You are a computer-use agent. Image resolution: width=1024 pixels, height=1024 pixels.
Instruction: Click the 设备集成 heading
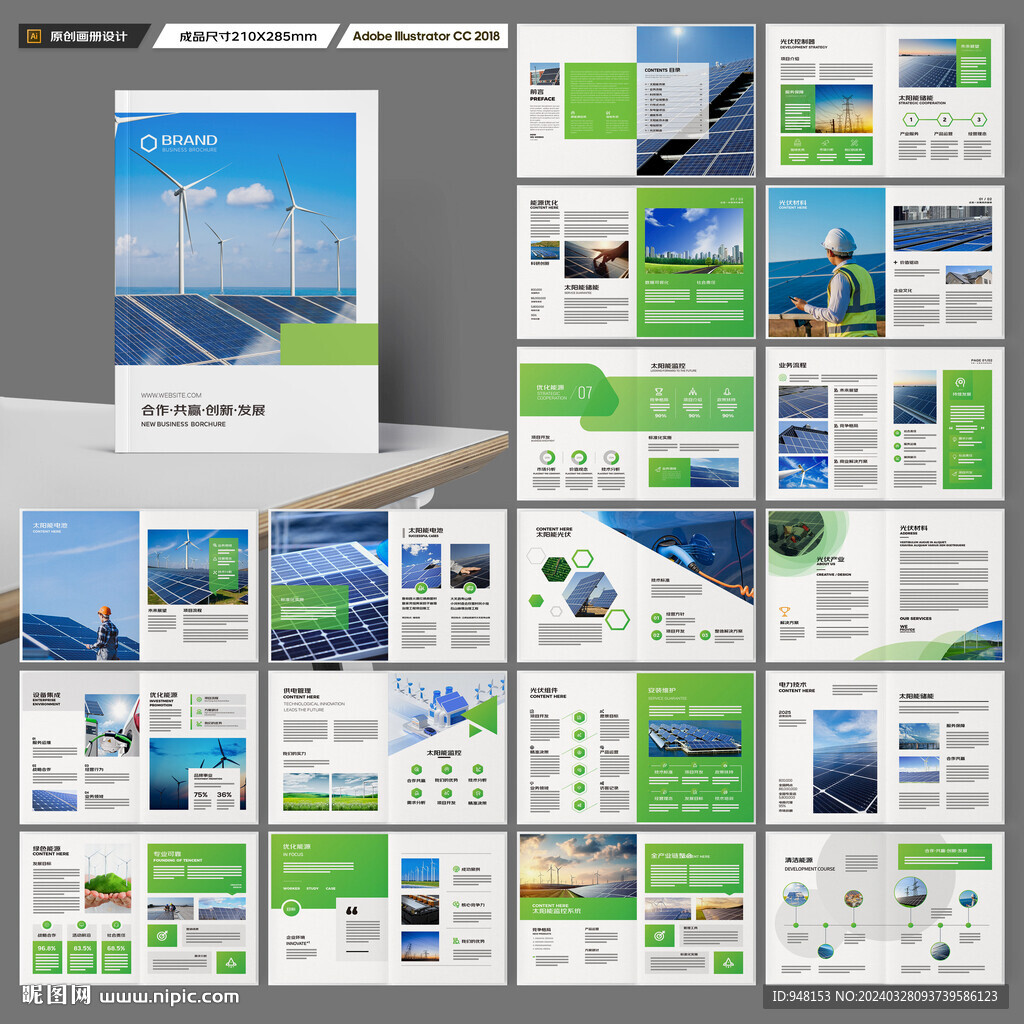[46, 695]
